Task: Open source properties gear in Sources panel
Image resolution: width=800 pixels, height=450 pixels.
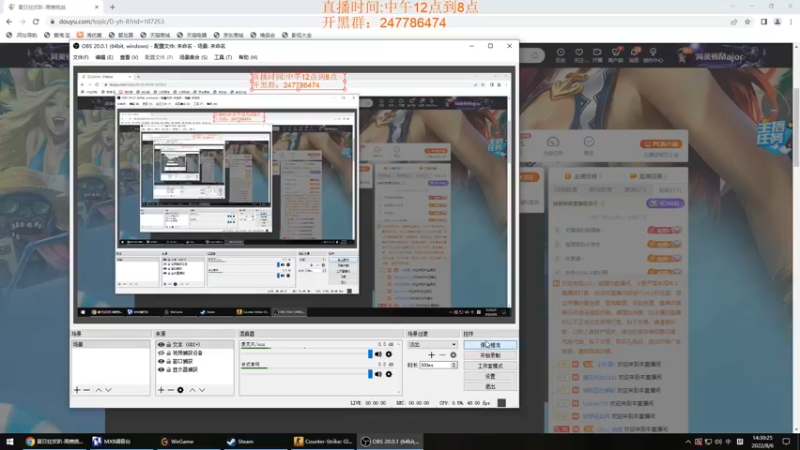Action: coord(181,390)
